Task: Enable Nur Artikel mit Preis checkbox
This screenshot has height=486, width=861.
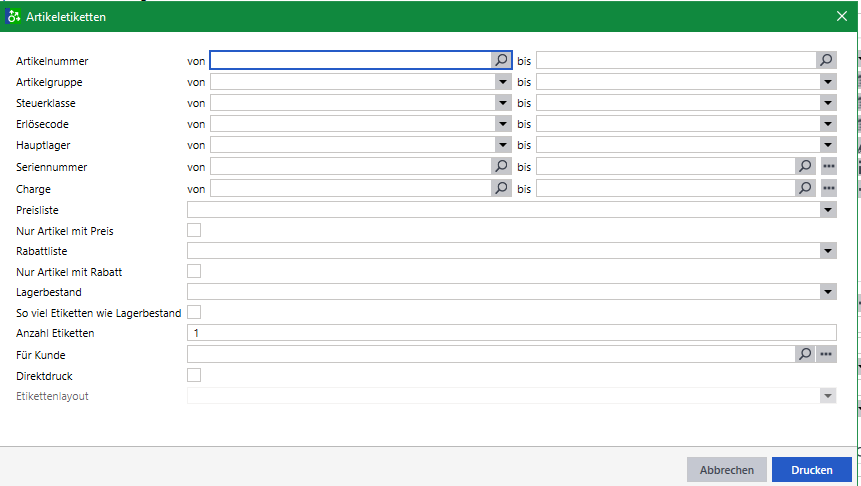Action: [x=194, y=230]
